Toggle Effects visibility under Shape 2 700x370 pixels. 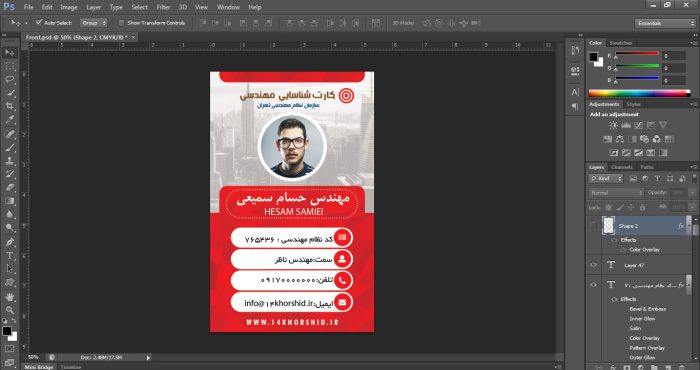614,240
